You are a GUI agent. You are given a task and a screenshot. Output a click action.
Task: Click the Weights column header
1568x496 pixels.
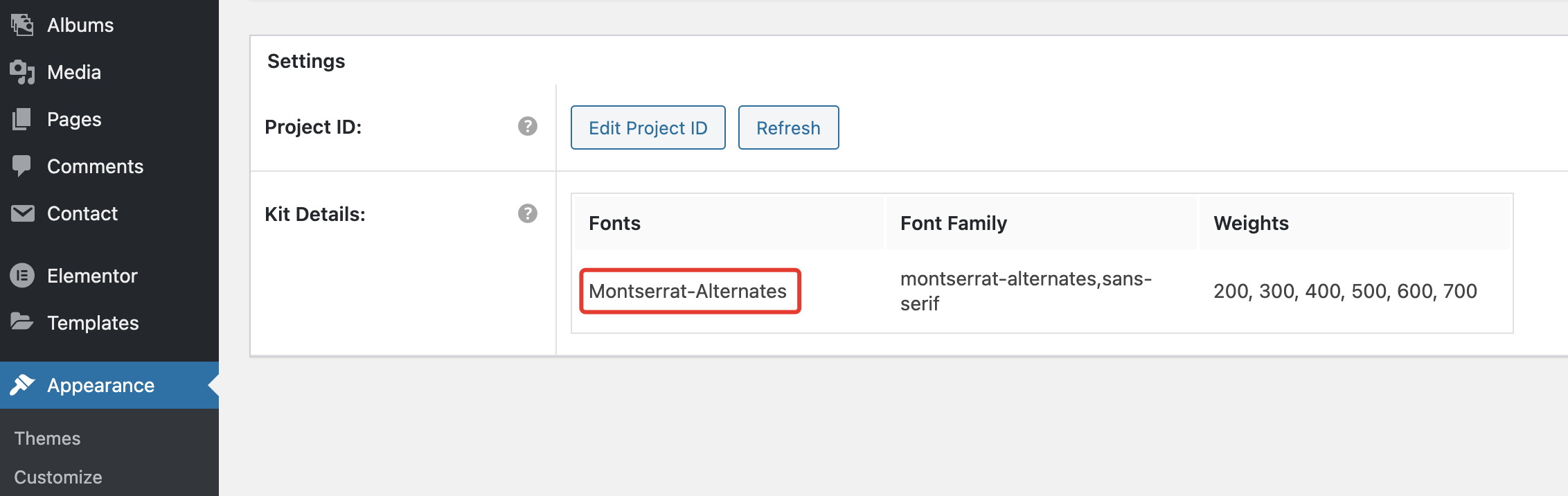[x=1251, y=223]
